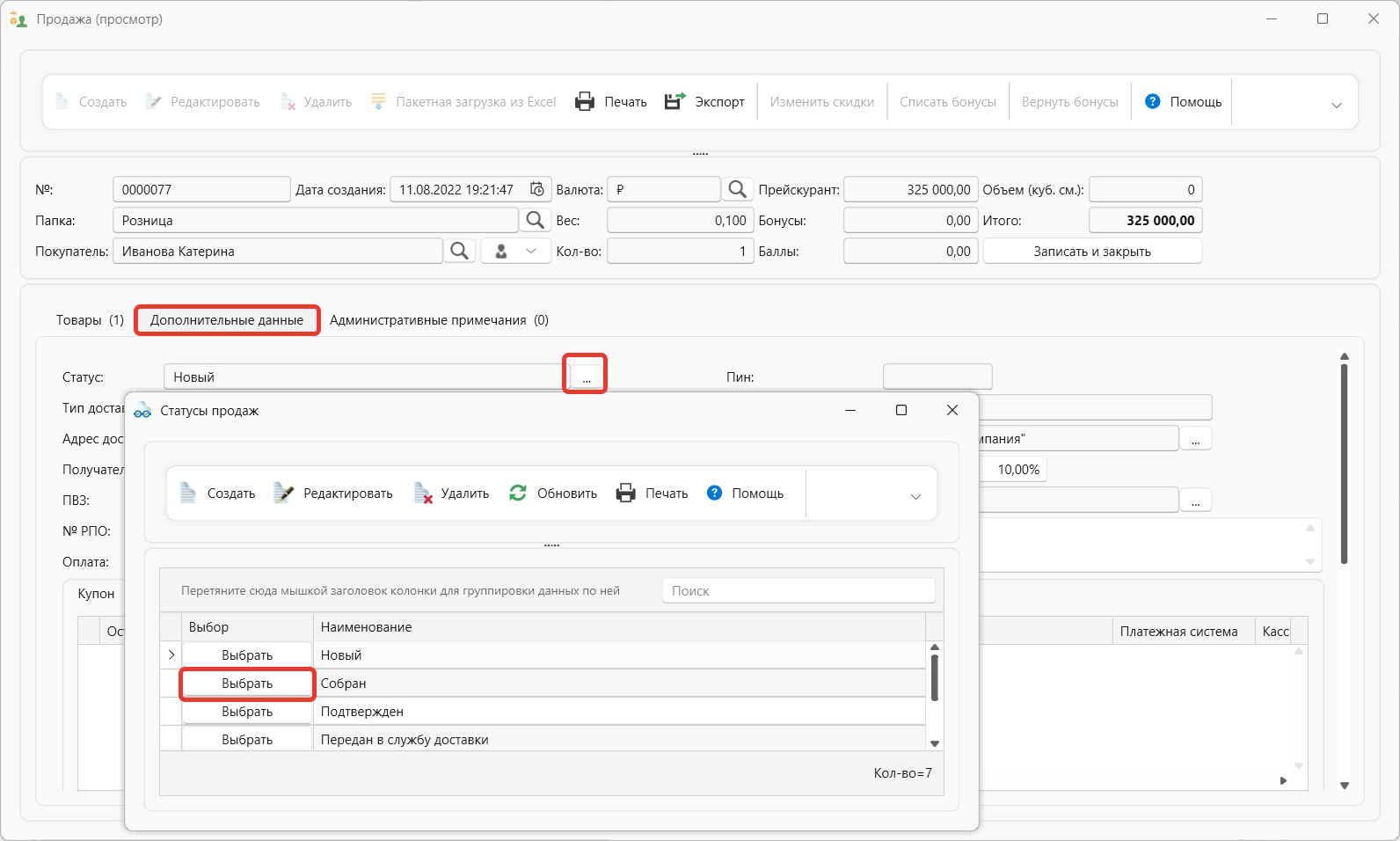This screenshot has width=1400, height=841.
Task: Click the Папка field showing Розница
Action: click(316, 220)
